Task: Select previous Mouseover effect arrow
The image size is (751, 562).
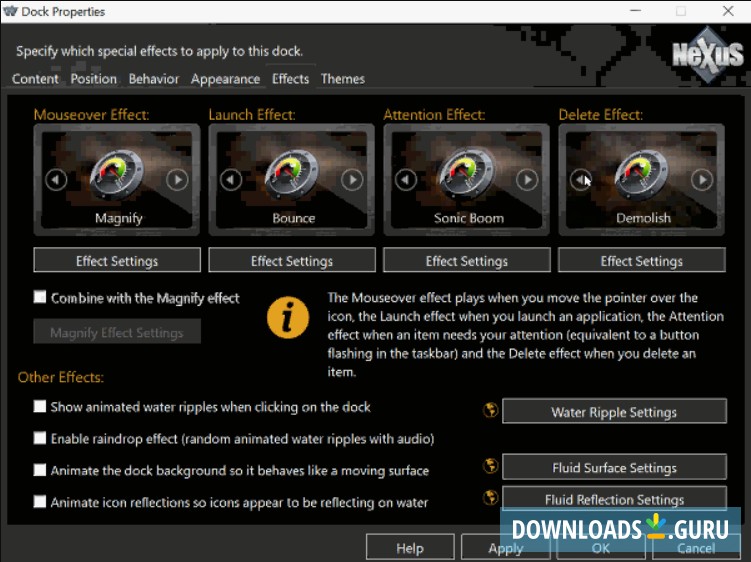Action: click(56, 180)
